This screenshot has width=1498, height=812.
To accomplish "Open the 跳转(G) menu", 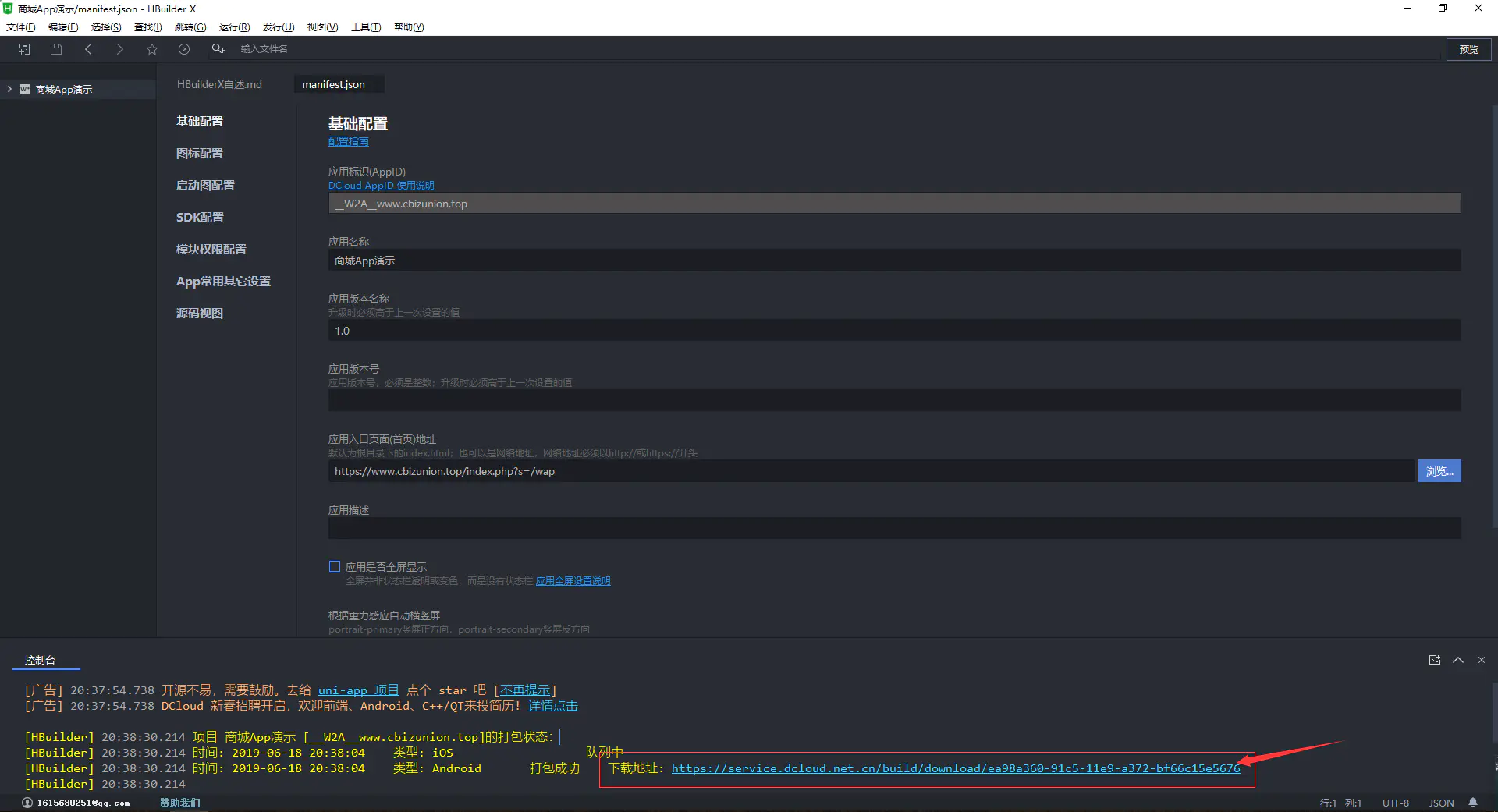I will (x=190, y=27).
